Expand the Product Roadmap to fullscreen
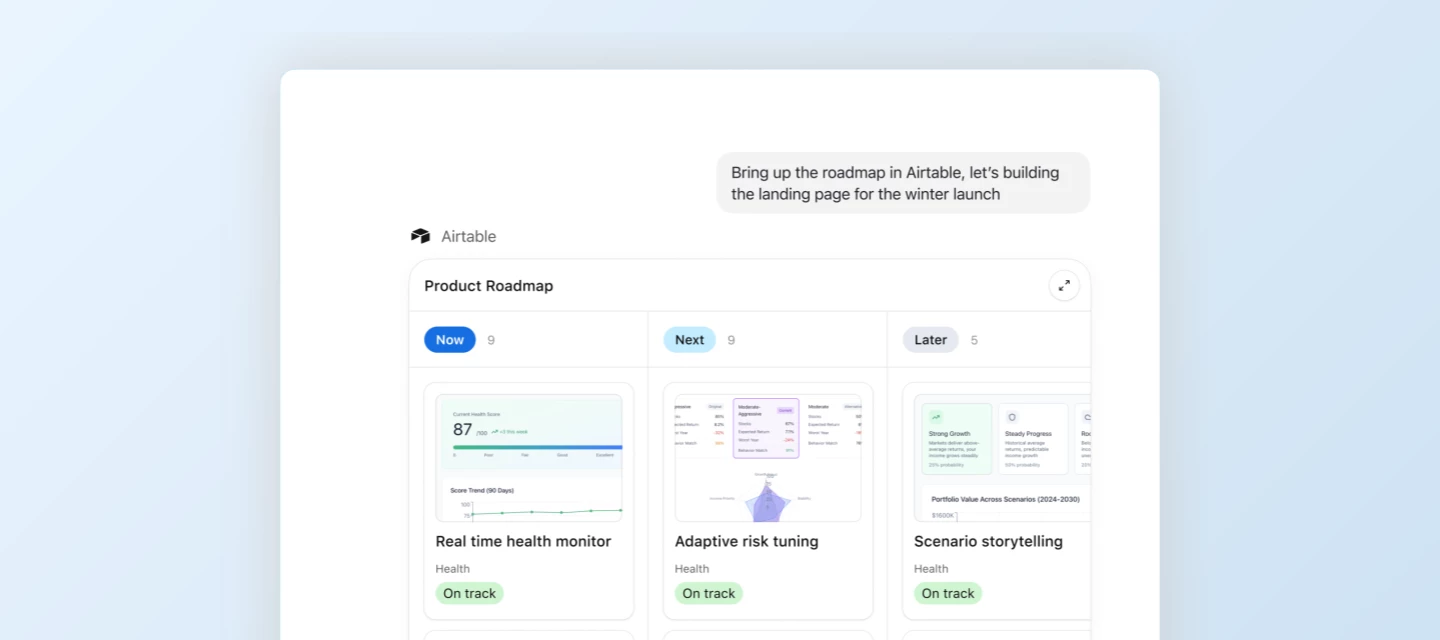The image size is (1440, 640). tap(1064, 285)
